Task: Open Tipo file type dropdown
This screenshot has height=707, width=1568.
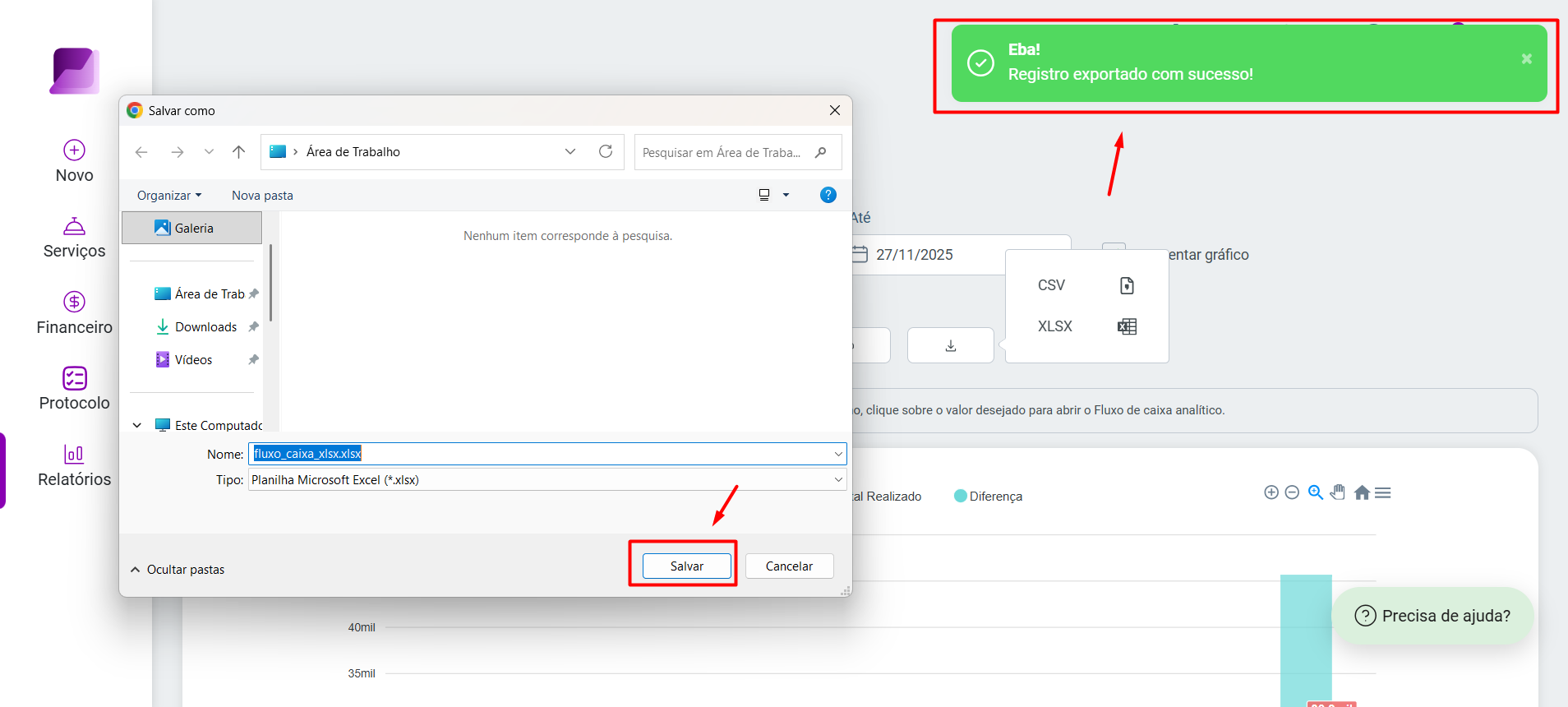Action: (x=838, y=480)
